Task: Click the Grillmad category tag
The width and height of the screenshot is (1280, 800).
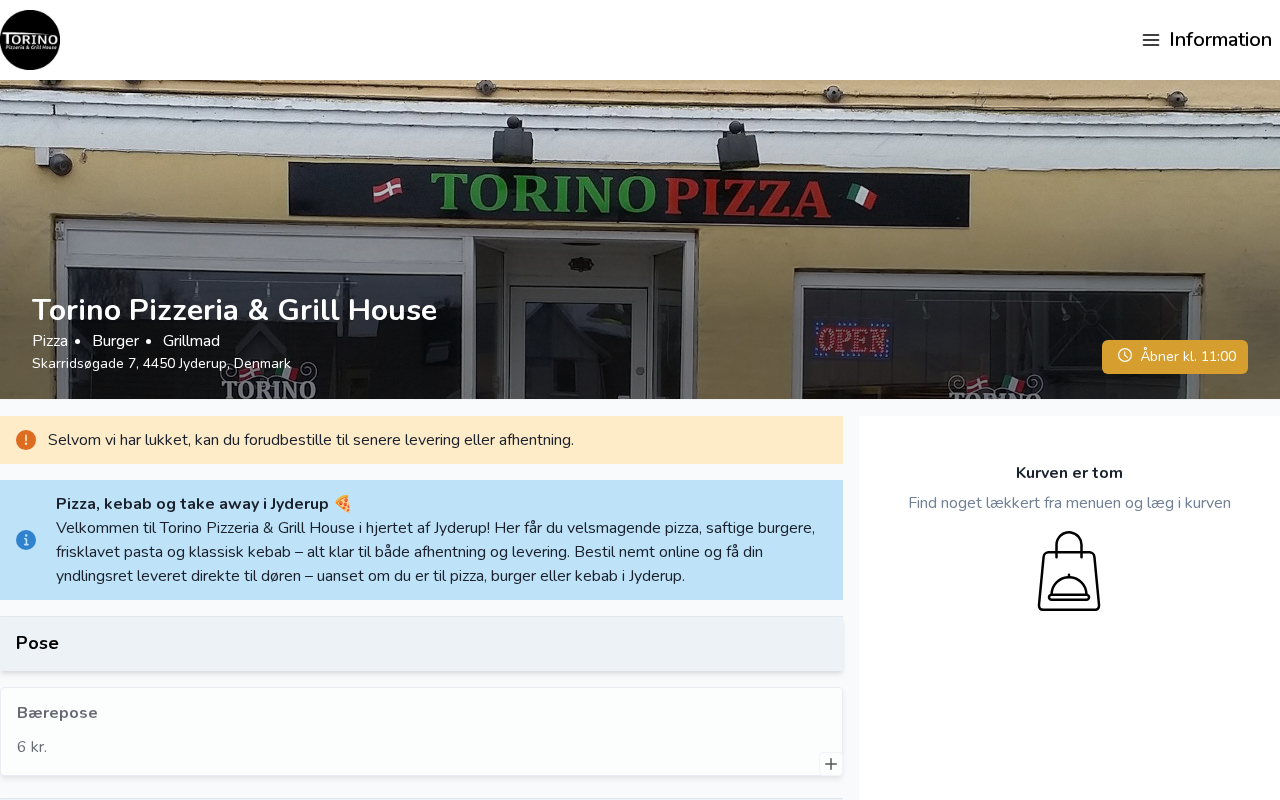Action: point(191,341)
